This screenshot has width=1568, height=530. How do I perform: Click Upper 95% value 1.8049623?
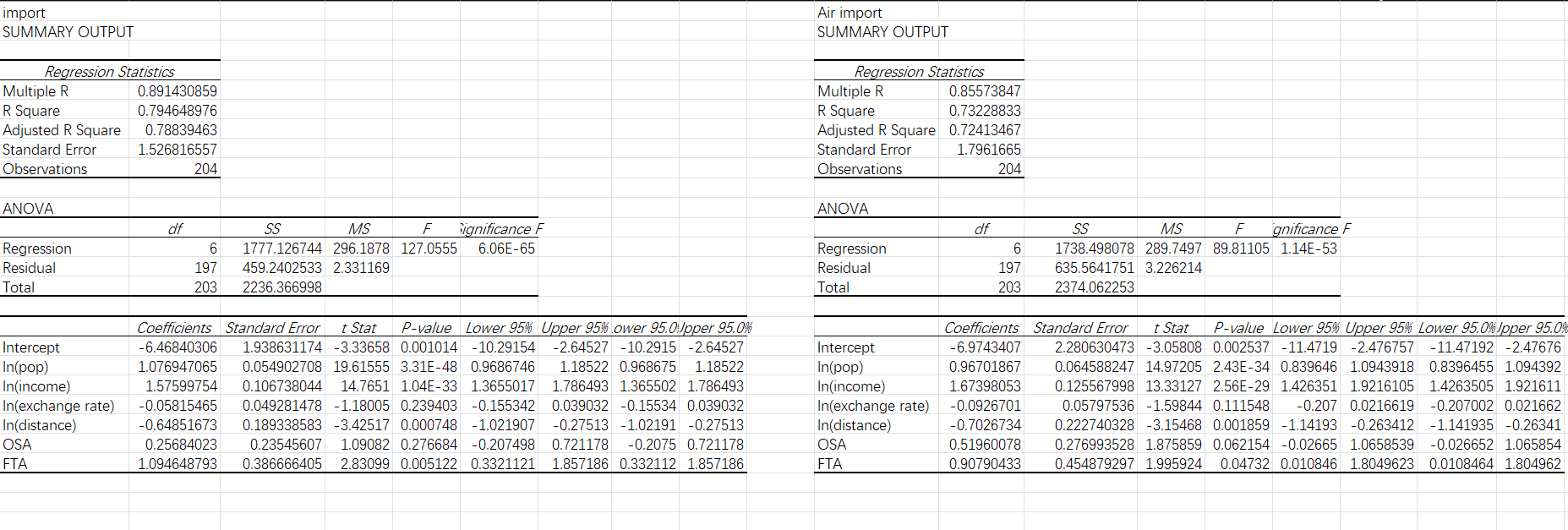click(1382, 464)
